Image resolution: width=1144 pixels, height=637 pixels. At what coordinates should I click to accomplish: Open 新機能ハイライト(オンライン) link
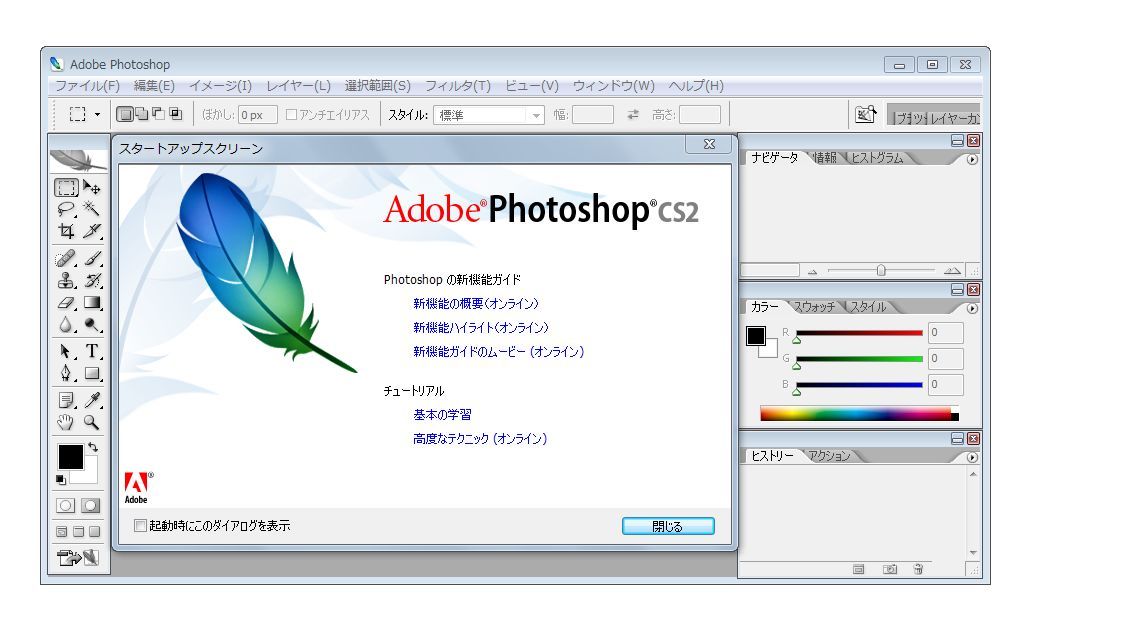click(x=481, y=328)
